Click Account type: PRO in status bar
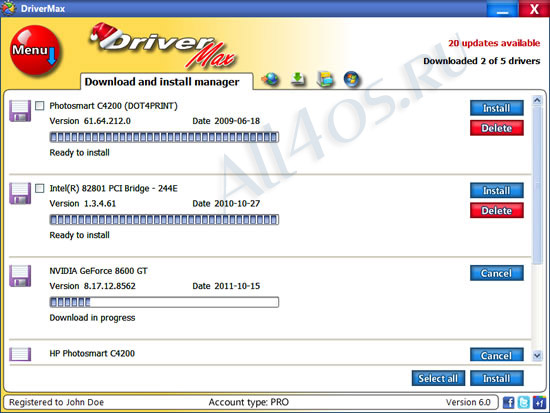The height and width of the screenshot is (413, 550). [x=249, y=402]
